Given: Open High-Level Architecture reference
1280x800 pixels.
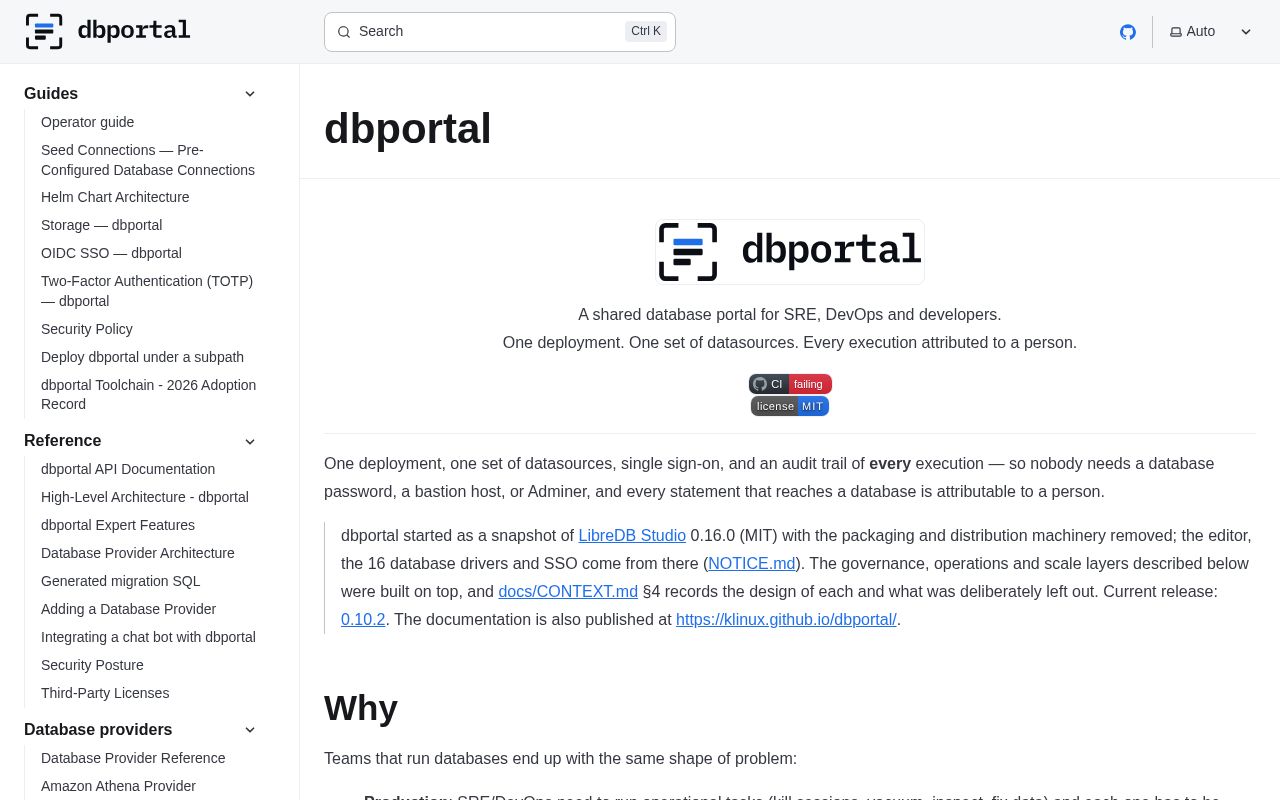Looking at the screenshot, I should 145,497.
